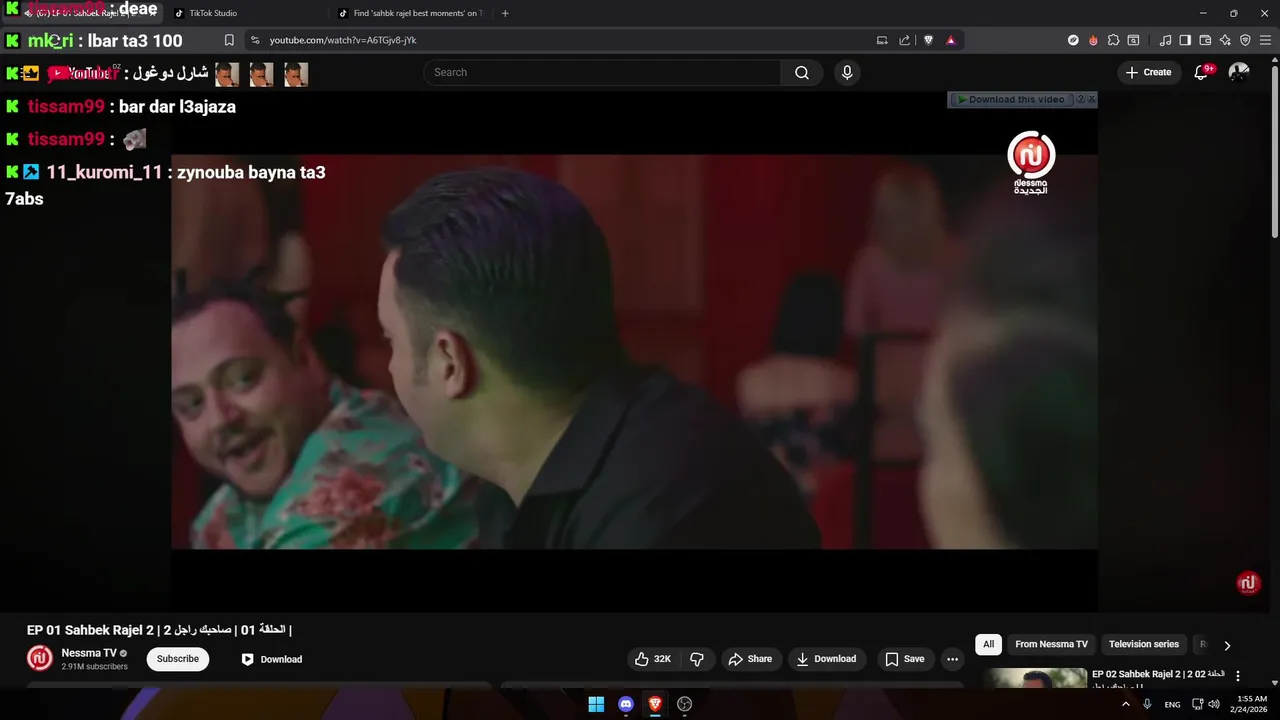The image size is (1280, 720).
Task: Save the video to a playlist
Action: click(x=904, y=659)
